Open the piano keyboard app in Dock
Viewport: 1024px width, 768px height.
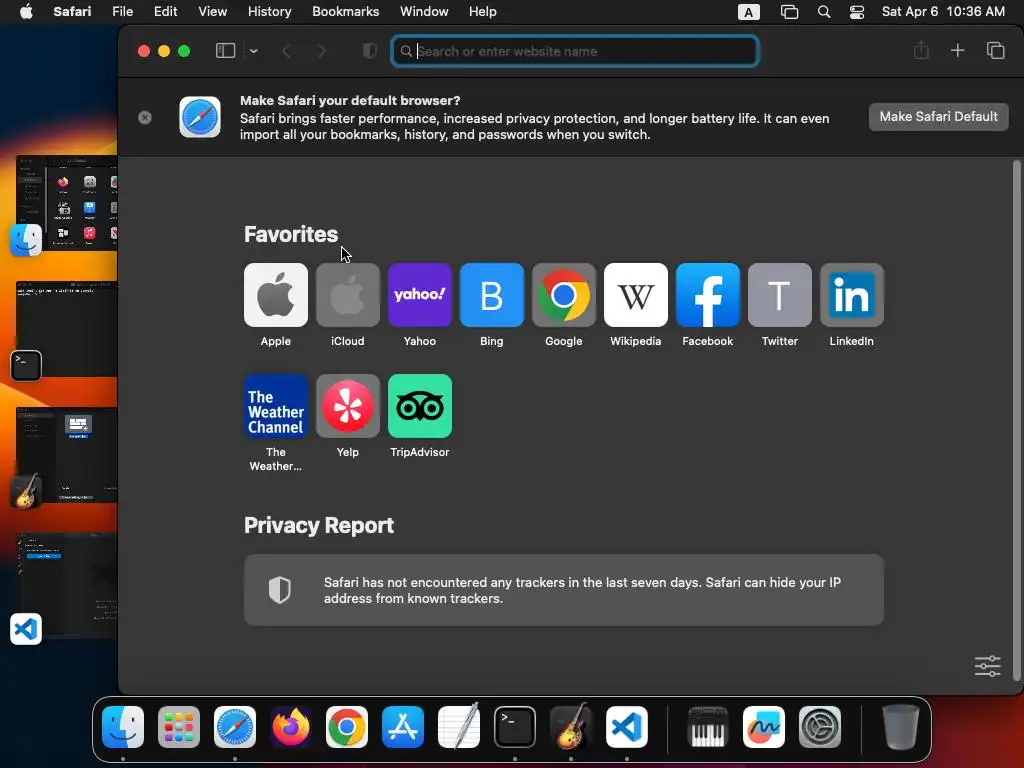tap(708, 727)
